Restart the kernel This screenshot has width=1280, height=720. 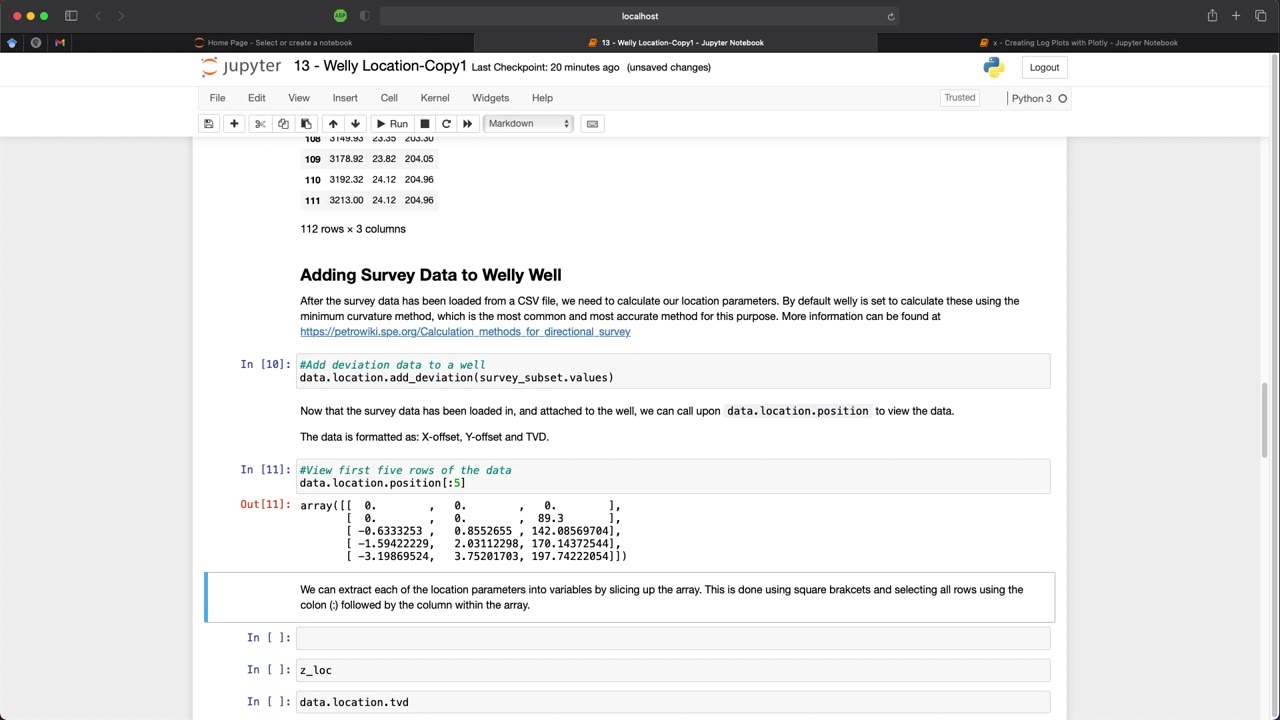coord(446,123)
